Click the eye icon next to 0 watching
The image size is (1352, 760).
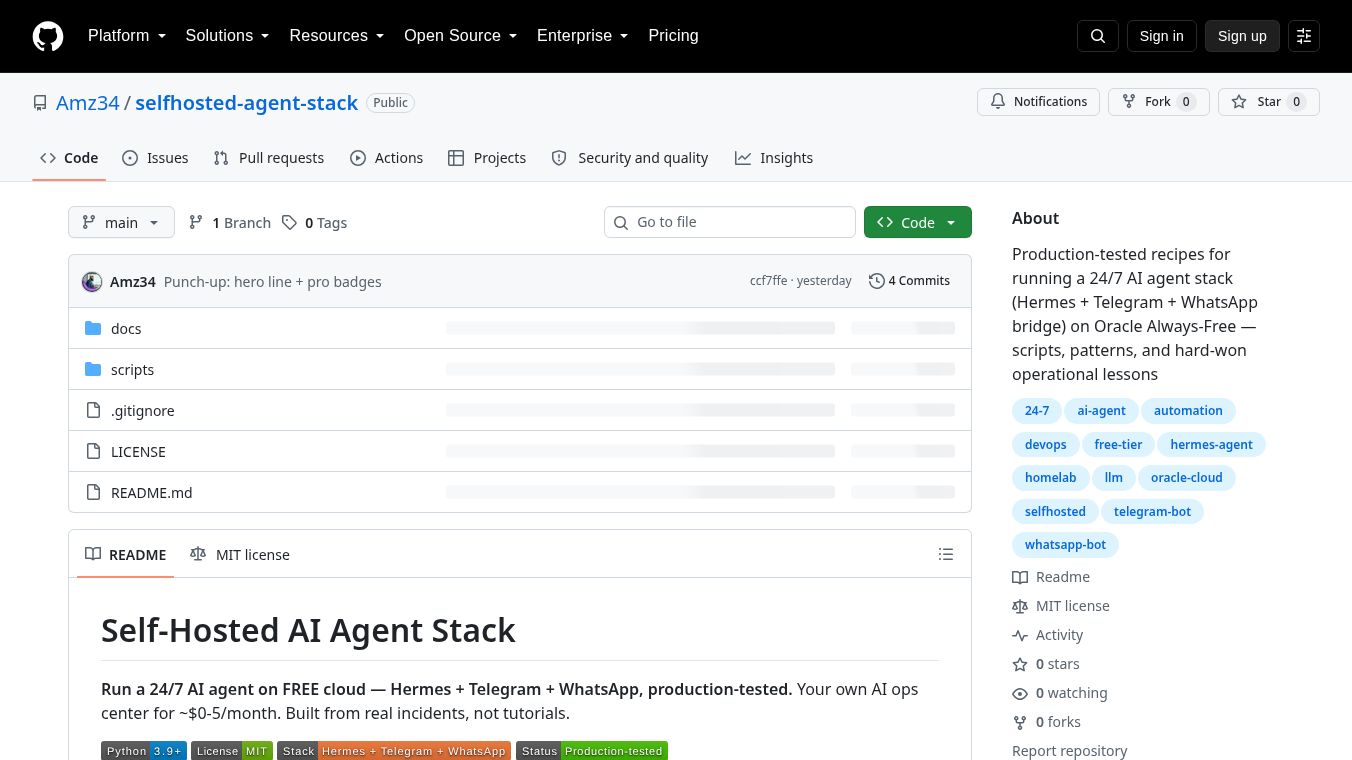click(1020, 693)
